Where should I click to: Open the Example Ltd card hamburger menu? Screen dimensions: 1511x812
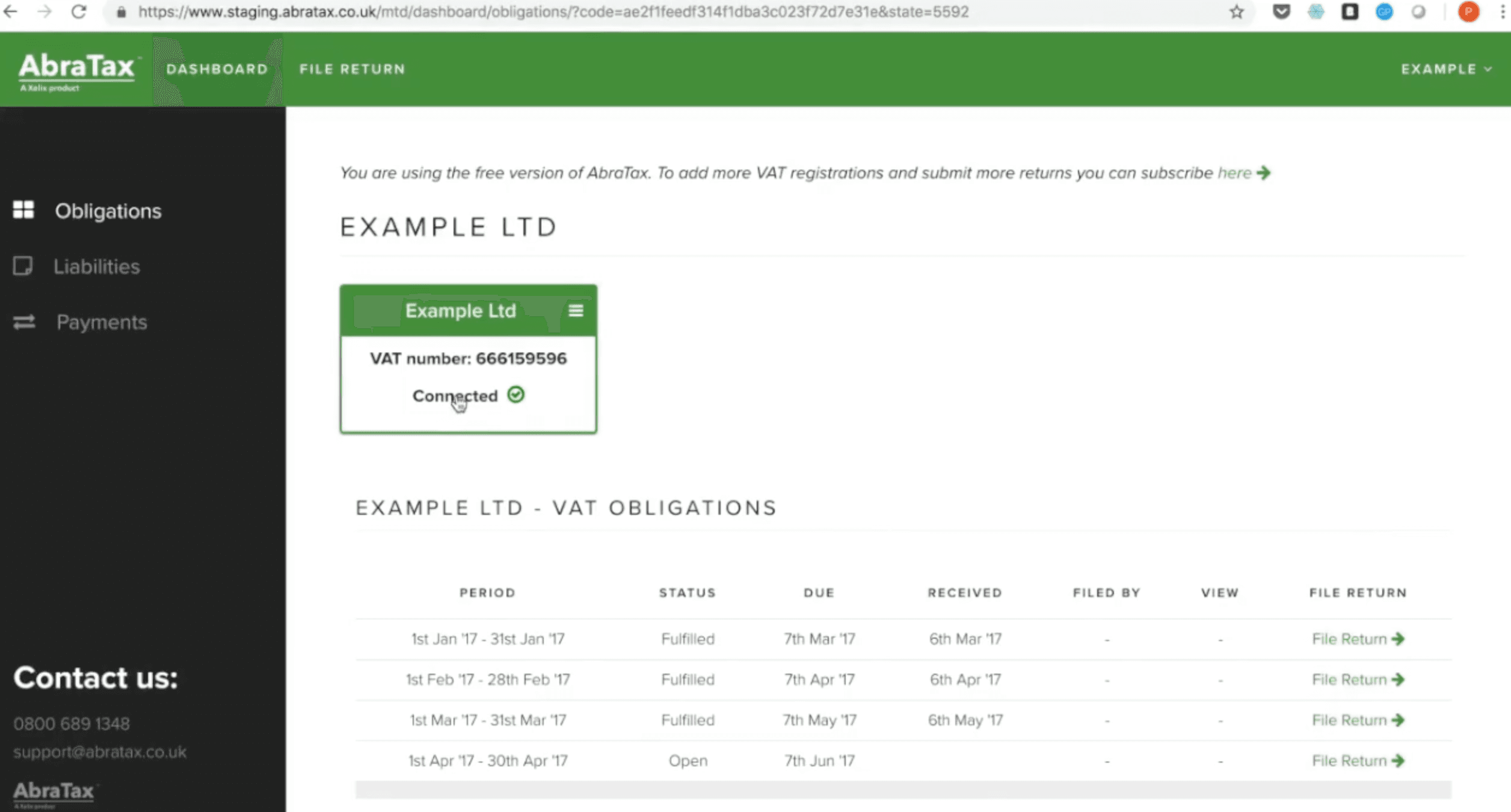(576, 310)
